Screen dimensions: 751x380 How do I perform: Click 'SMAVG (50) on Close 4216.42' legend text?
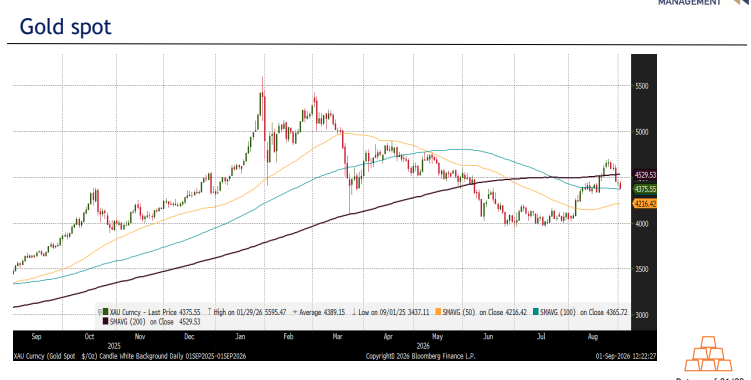(x=484, y=312)
